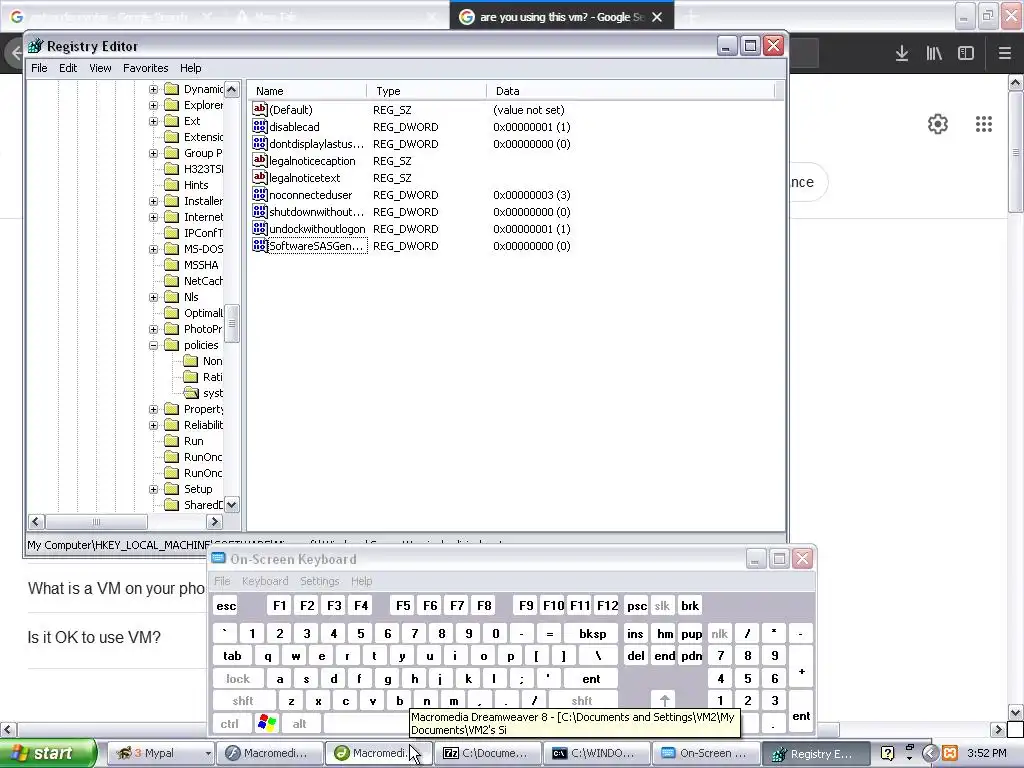
Task: Click the legalnoticecaption string icon
Action: coord(260,161)
